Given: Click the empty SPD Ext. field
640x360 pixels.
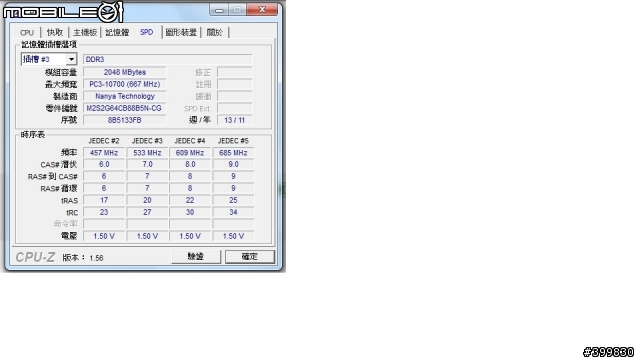Looking at the screenshot, I should tap(234, 108).
